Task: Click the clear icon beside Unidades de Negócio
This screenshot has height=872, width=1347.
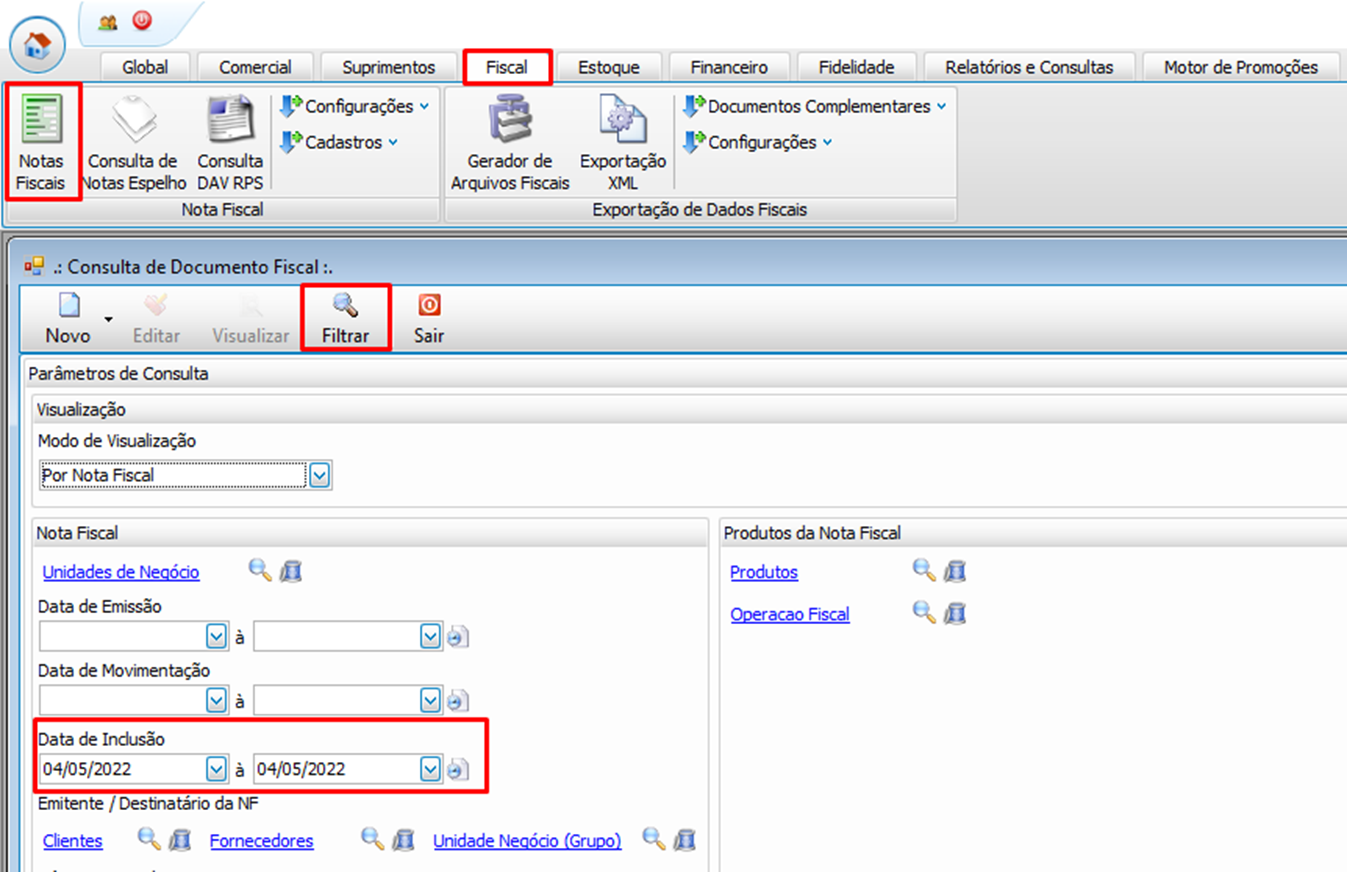Action: [290, 571]
